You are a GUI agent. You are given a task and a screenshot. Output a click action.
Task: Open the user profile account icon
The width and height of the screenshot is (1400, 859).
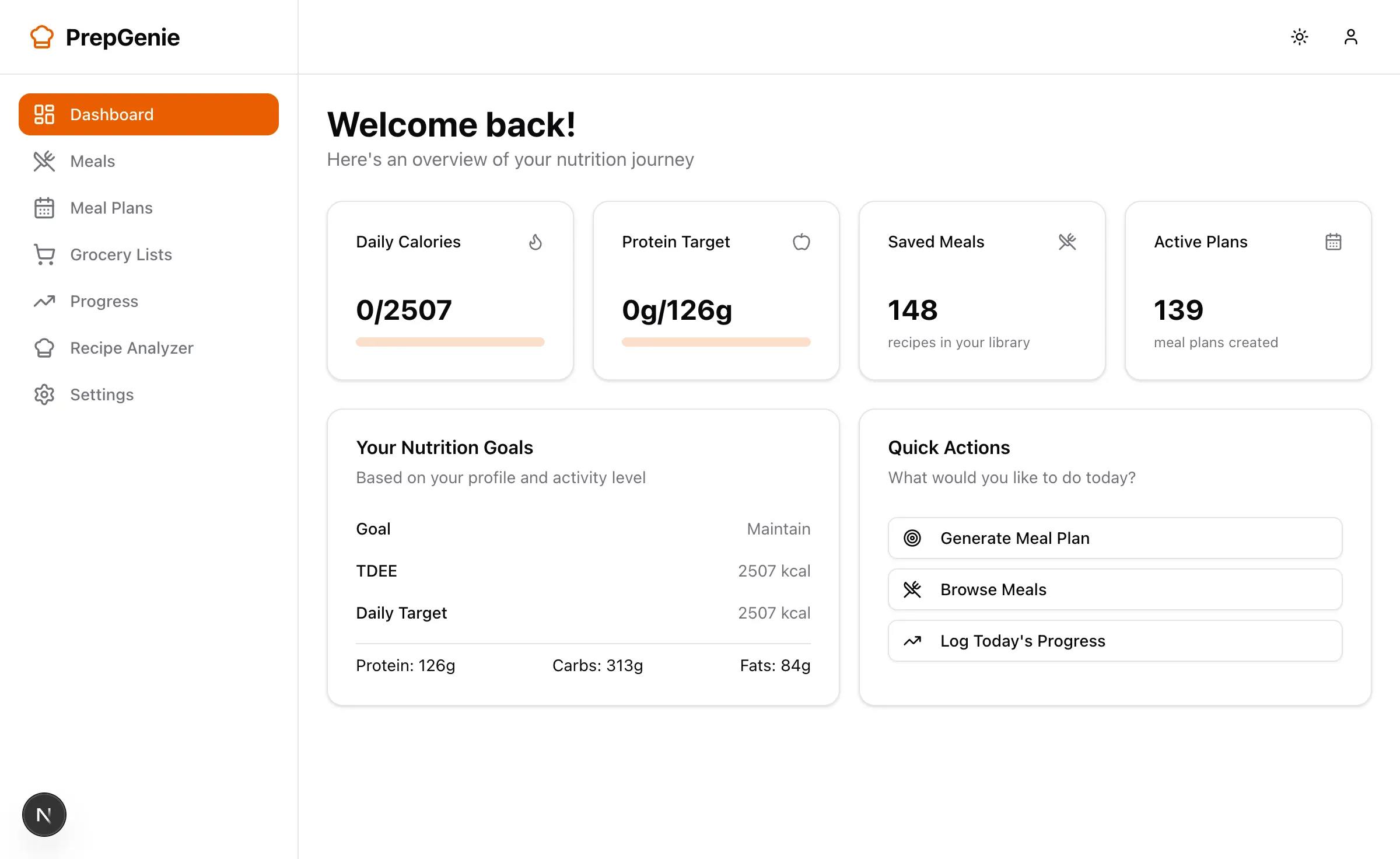click(1351, 37)
